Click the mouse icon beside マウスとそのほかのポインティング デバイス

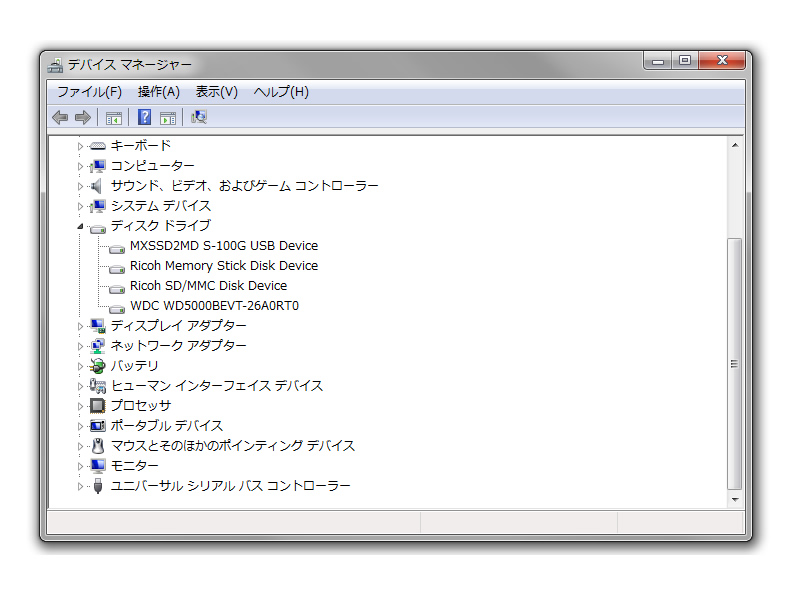point(98,446)
